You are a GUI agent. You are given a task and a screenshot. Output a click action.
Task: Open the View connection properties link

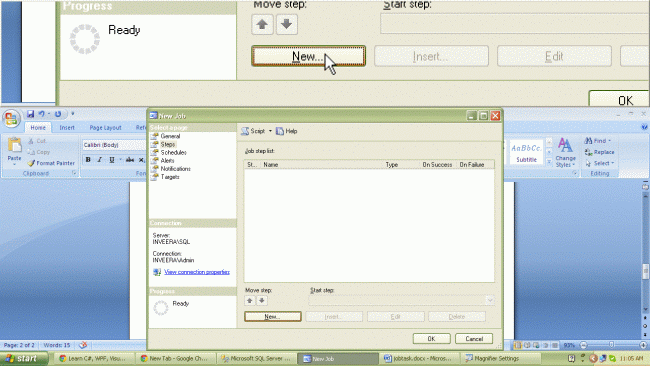197,272
